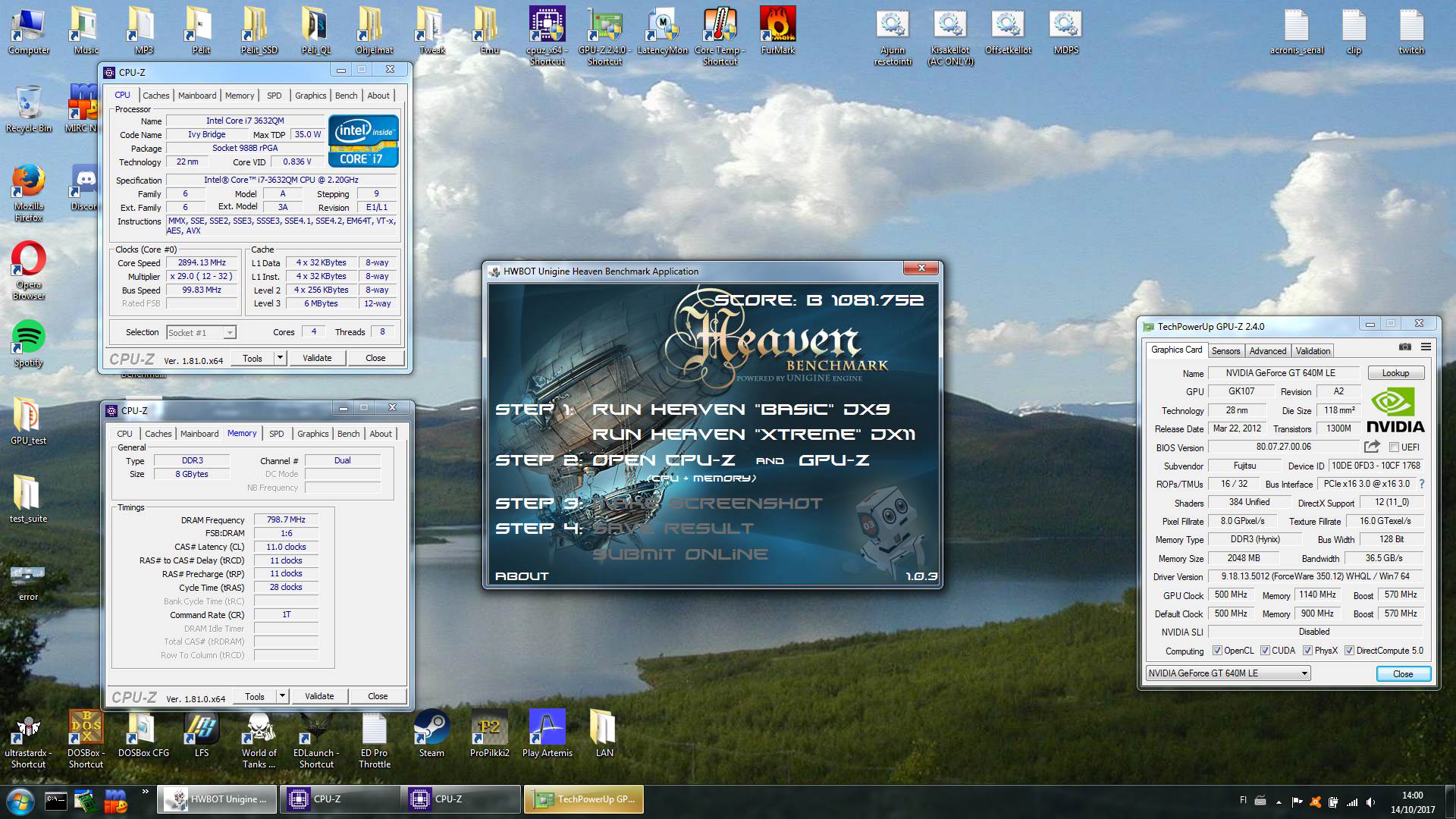
Task: Launch Mozilla Firefox from desktop
Action: tap(29, 193)
